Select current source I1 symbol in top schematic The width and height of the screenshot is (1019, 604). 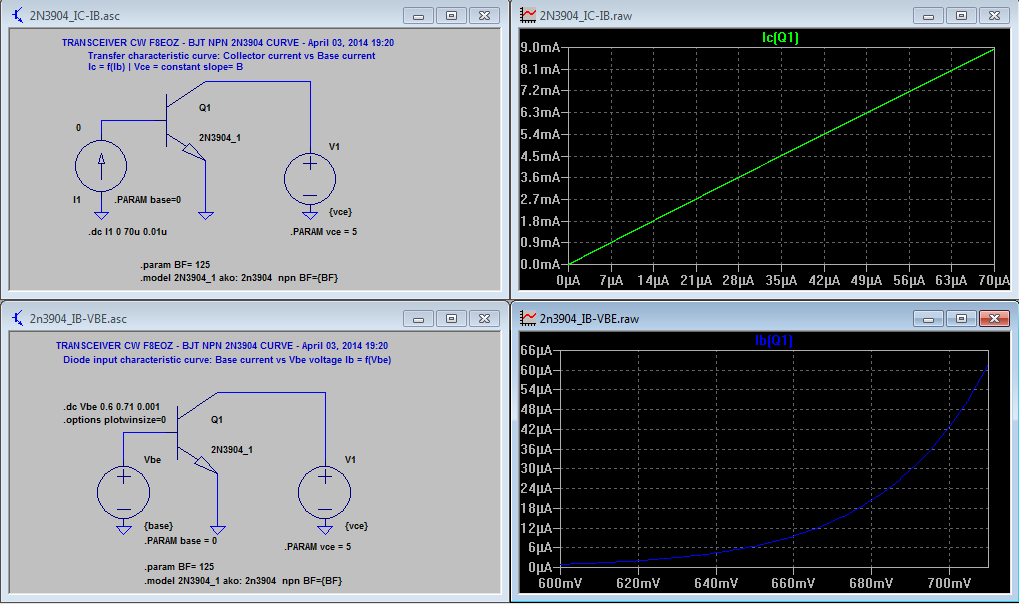tap(101, 165)
